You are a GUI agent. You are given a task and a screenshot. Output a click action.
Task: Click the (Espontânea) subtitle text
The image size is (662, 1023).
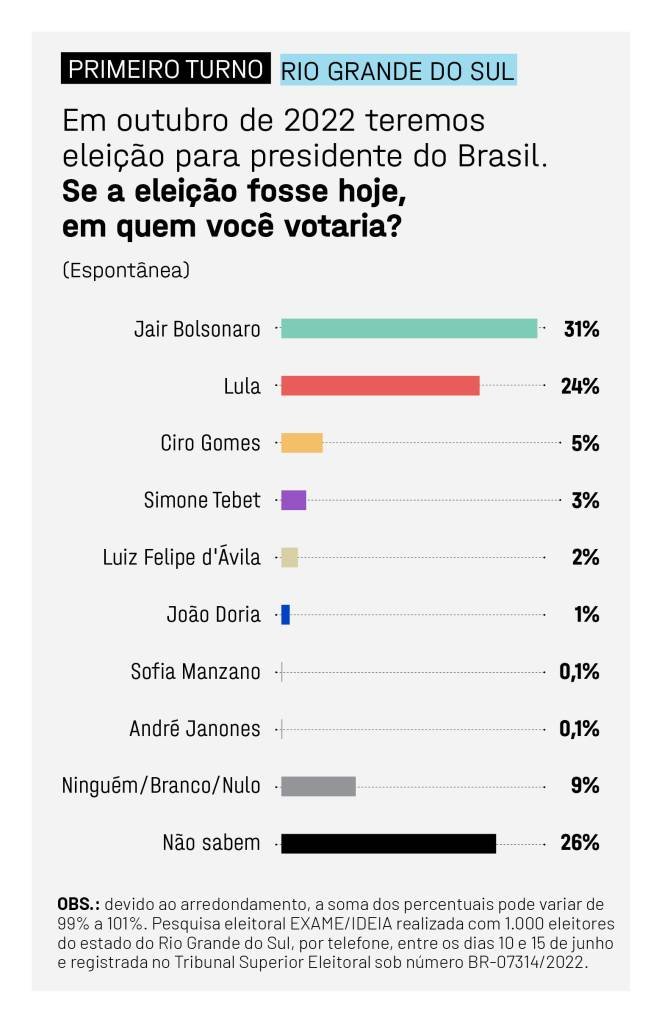click(126, 270)
